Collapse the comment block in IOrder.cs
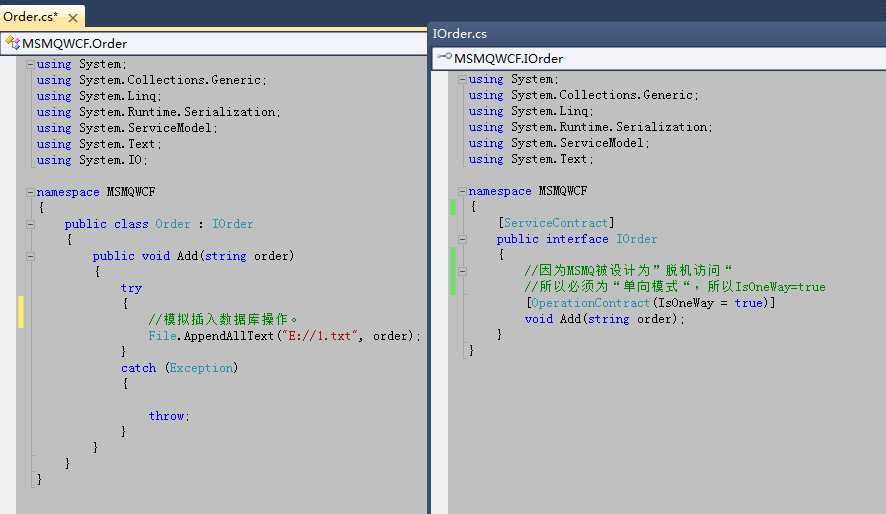 tap(462, 271)
